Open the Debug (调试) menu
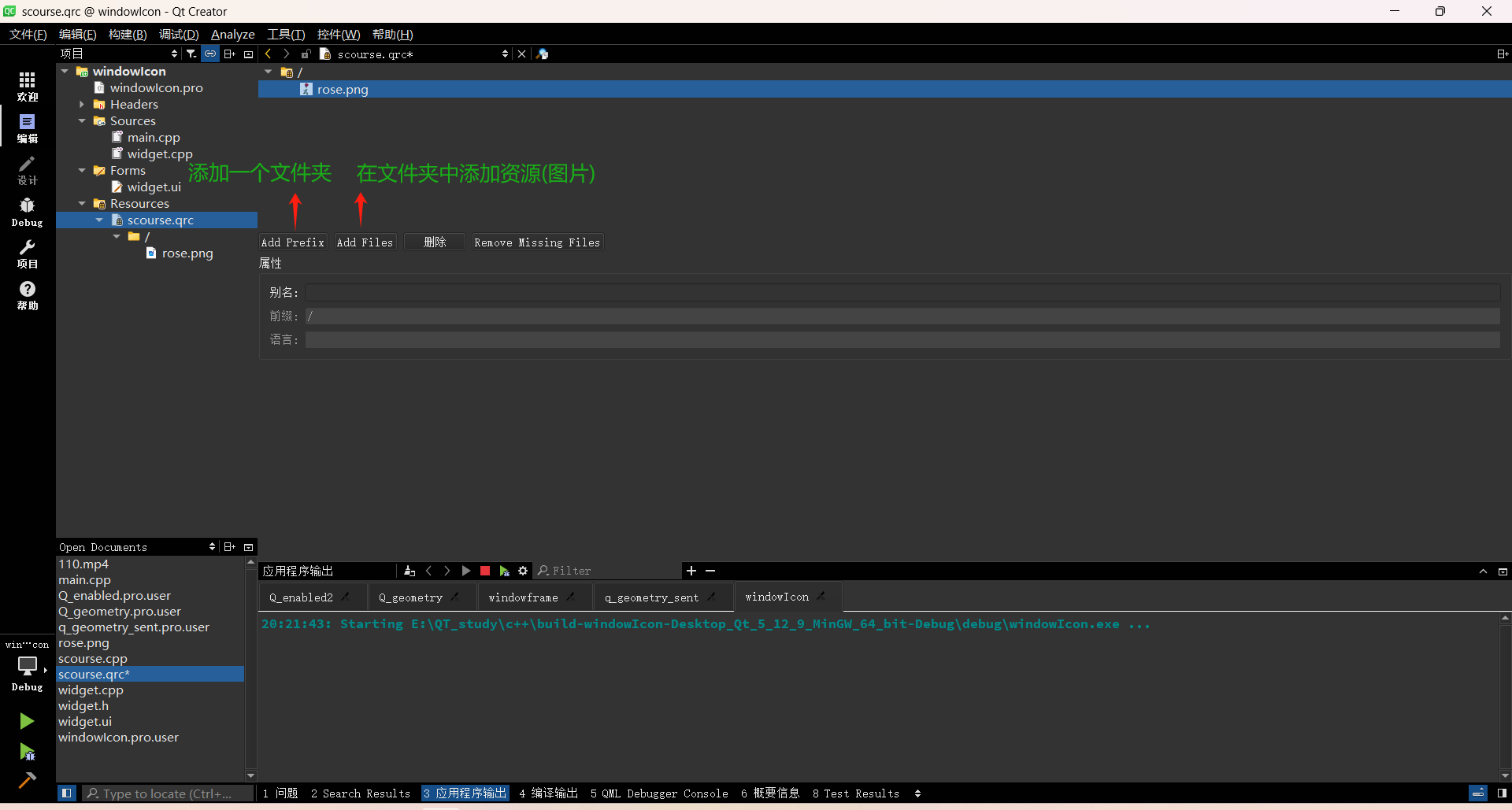The image size is (1512, 810). click(x=179, y=34)
